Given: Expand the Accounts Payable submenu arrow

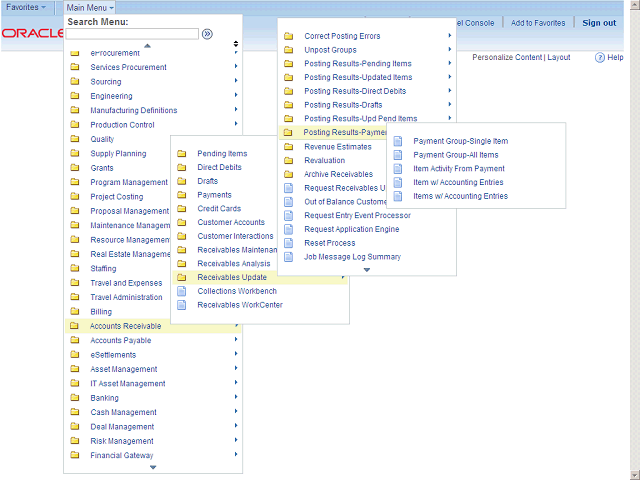Looking at the screenshot, I should pos(236,340).
